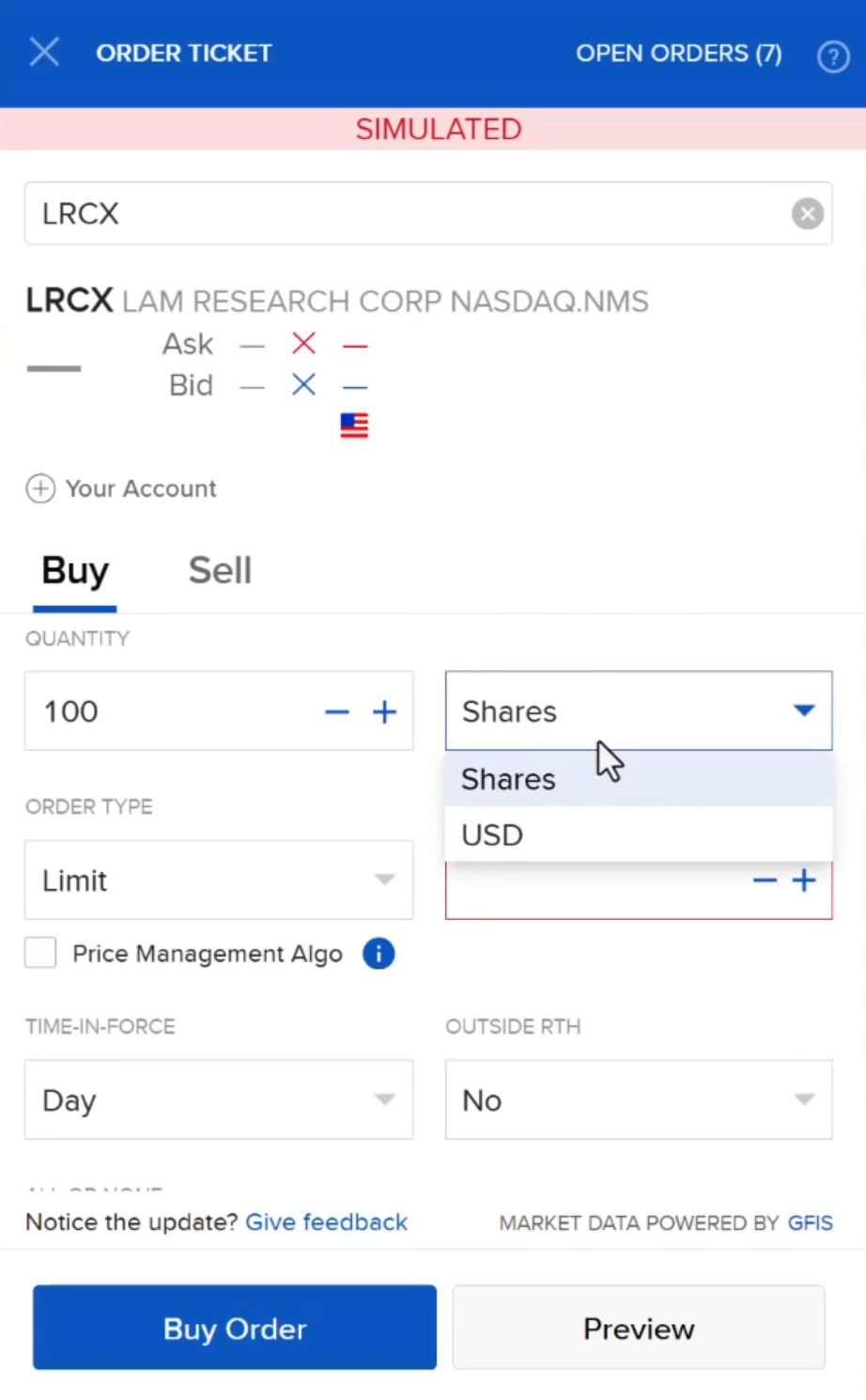Decrease the limit price with minus
This screenshot has width=866, height=1400.
(765, 880)
